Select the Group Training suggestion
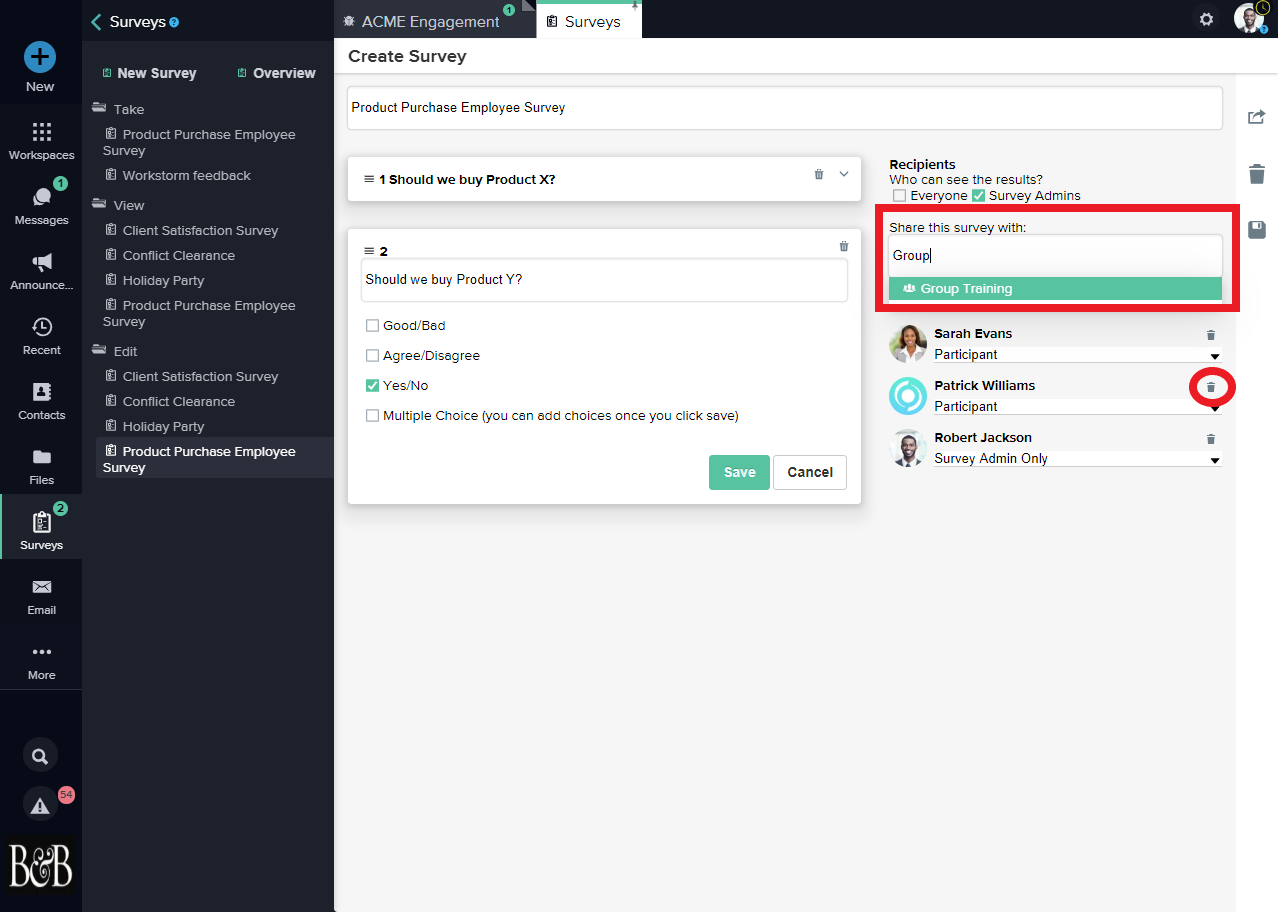Viewport: 1278px width, 912px height. point(1055,288)
